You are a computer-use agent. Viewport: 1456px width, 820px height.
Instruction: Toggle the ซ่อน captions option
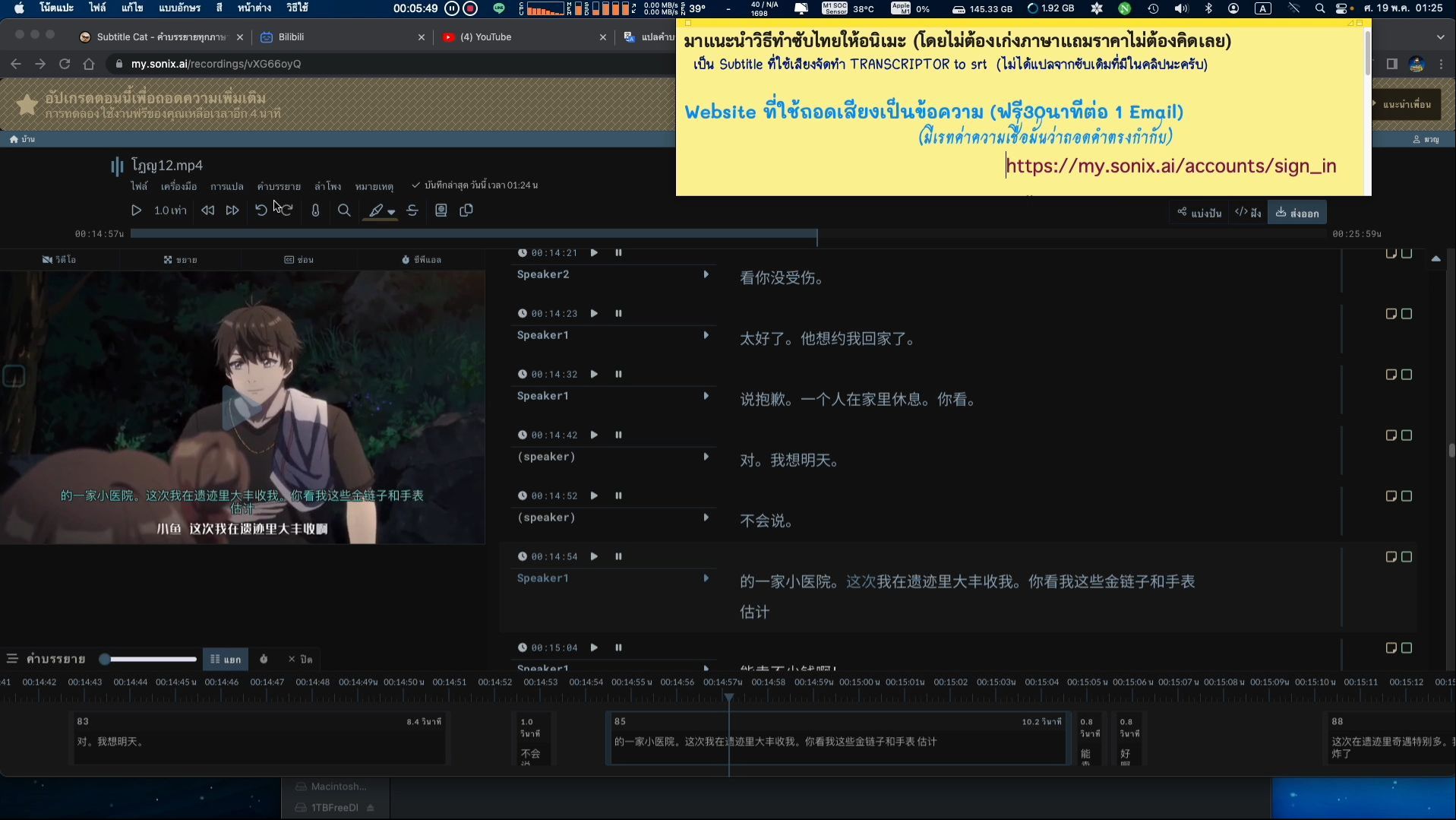tap(299, 260)
